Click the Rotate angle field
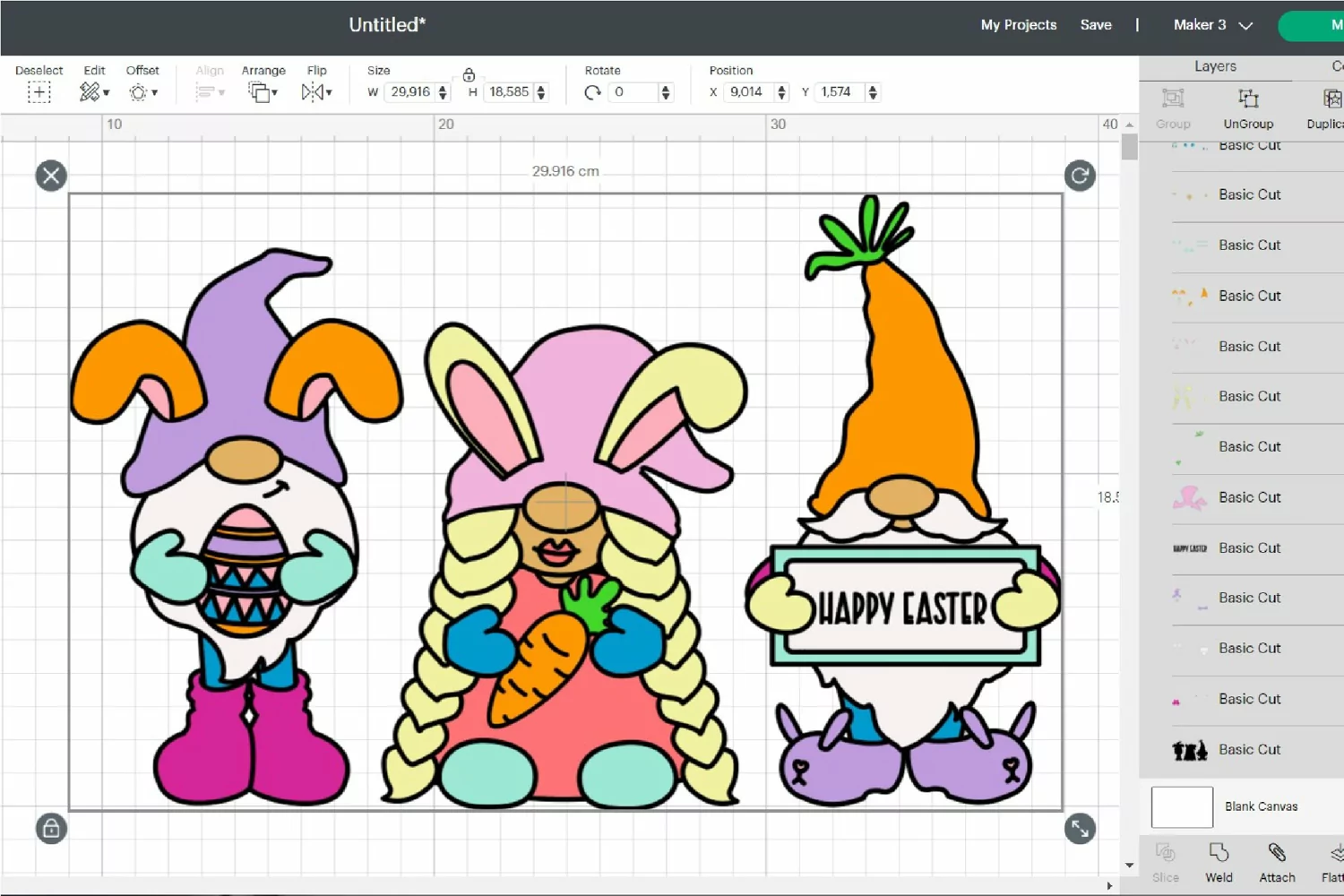This screenshot has height=896, width=1344. coord(633,91)
